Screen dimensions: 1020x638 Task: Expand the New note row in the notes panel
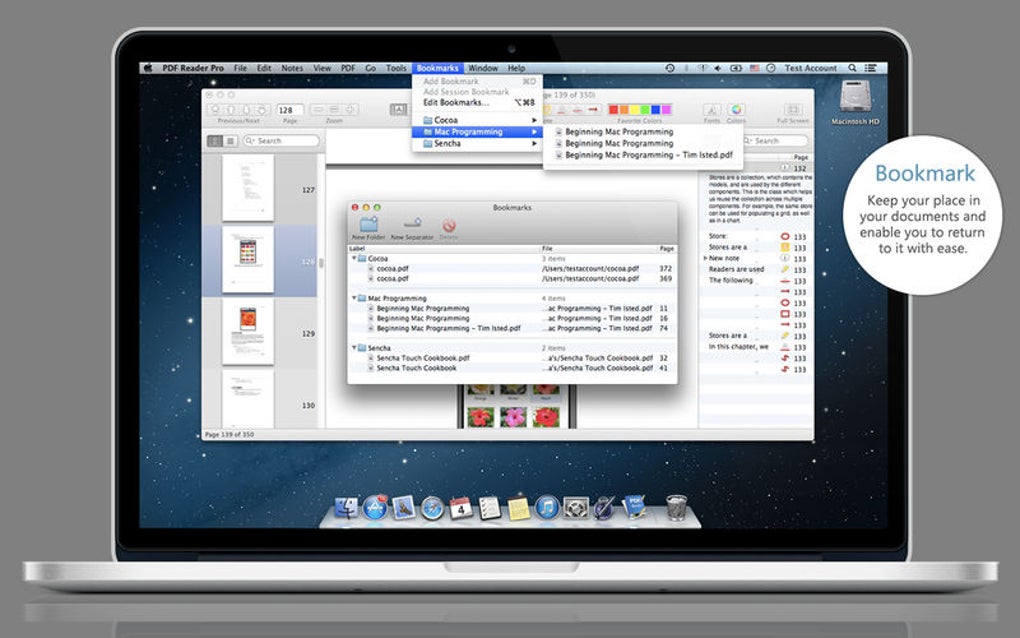pyautogui.click(x=705, y=258)
